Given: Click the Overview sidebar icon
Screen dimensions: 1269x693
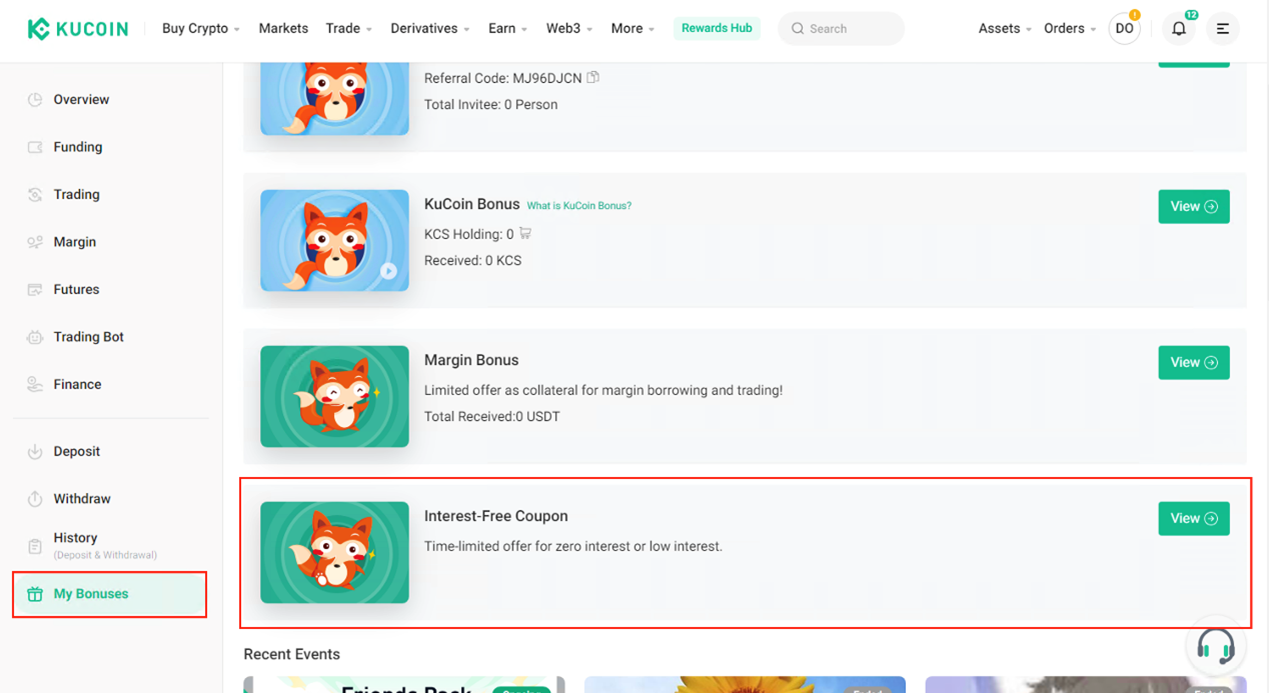Looking at the screenshot, I should click(x=35, y=99).
